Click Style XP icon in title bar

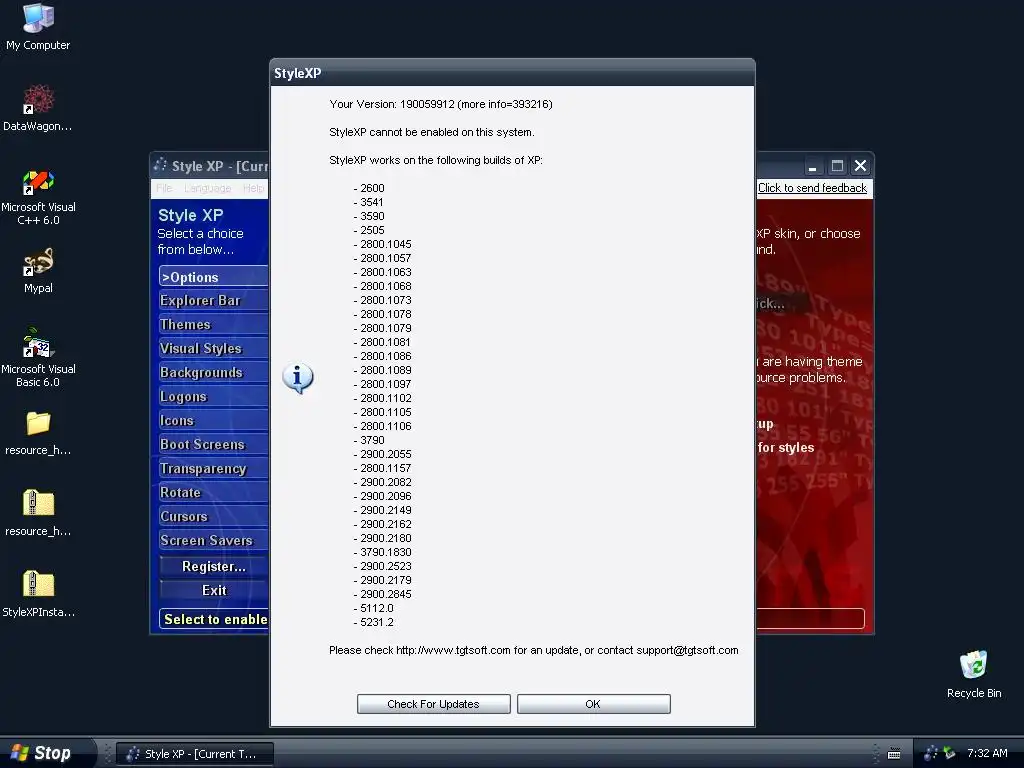(160, 165)
